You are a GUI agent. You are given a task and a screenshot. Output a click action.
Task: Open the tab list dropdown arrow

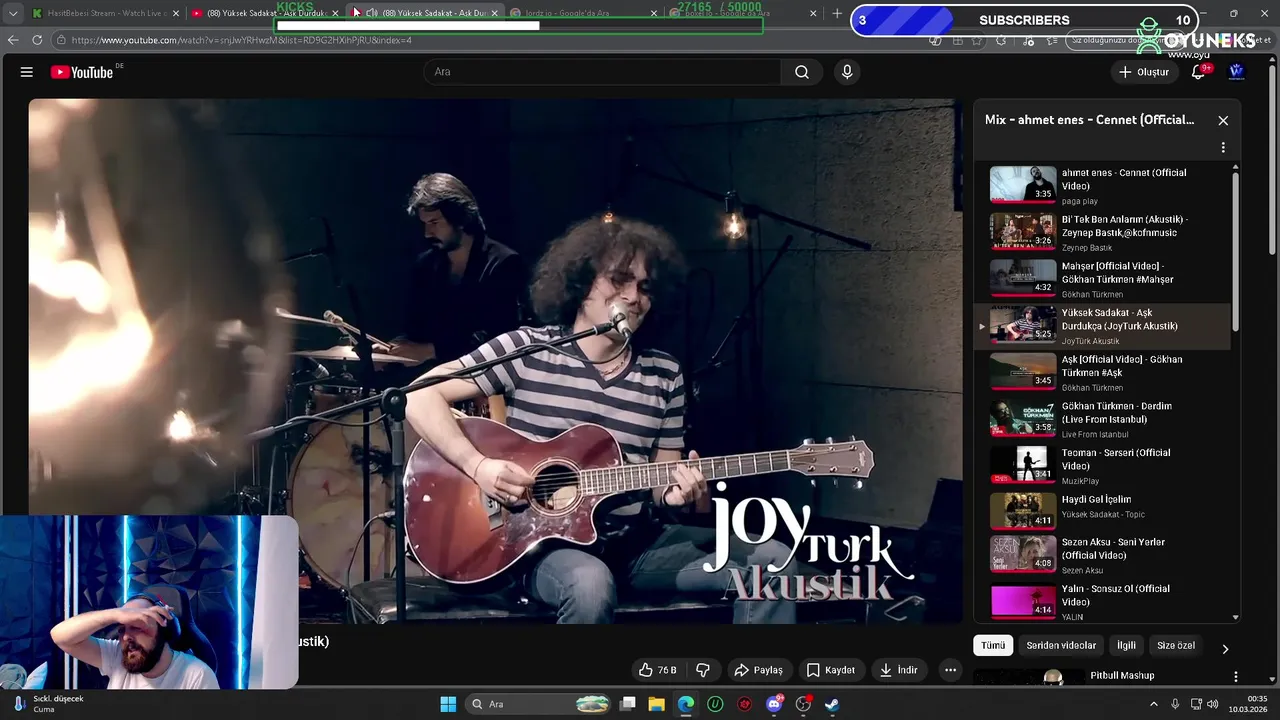point(13,13)
